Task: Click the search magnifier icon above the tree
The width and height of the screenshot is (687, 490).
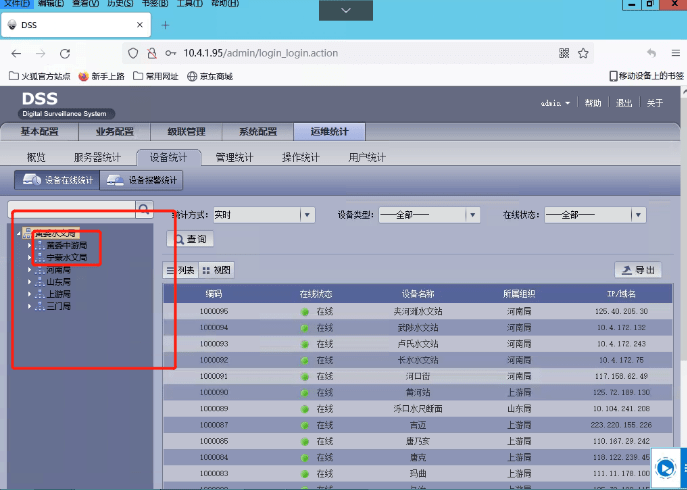Action: click(144, 210)
